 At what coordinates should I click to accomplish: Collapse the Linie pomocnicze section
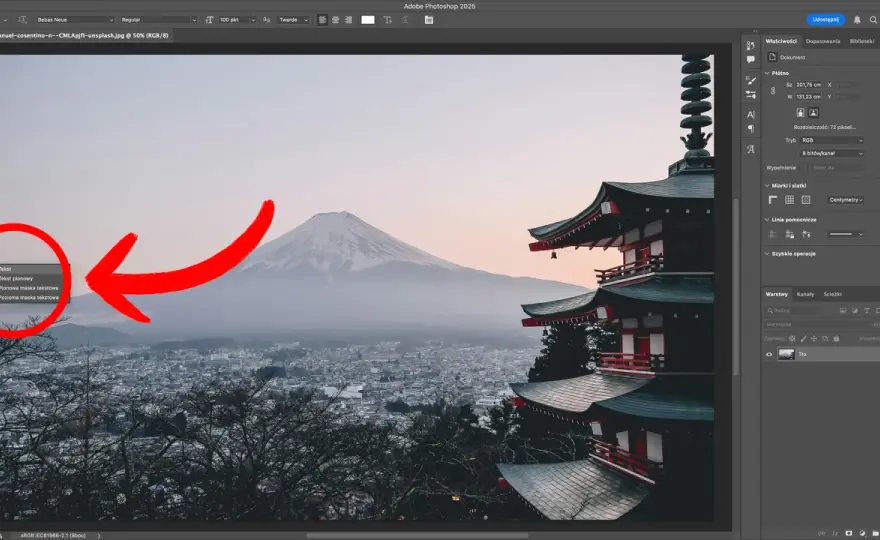[x=767, y=219]
